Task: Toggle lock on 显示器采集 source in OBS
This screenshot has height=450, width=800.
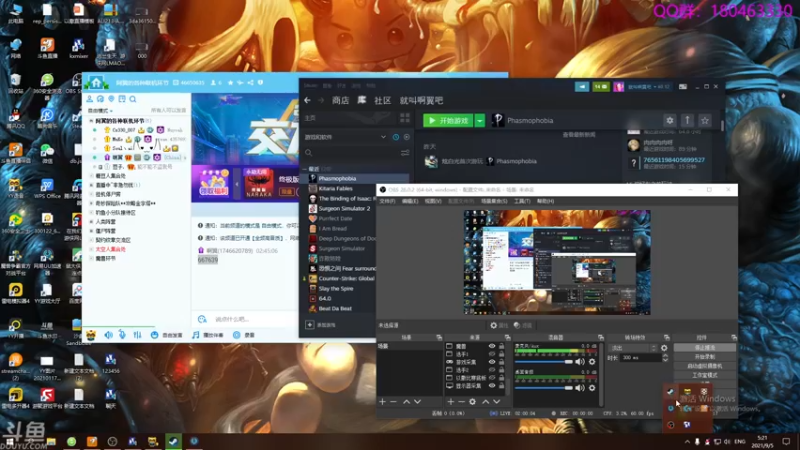Action: [502, 386]
